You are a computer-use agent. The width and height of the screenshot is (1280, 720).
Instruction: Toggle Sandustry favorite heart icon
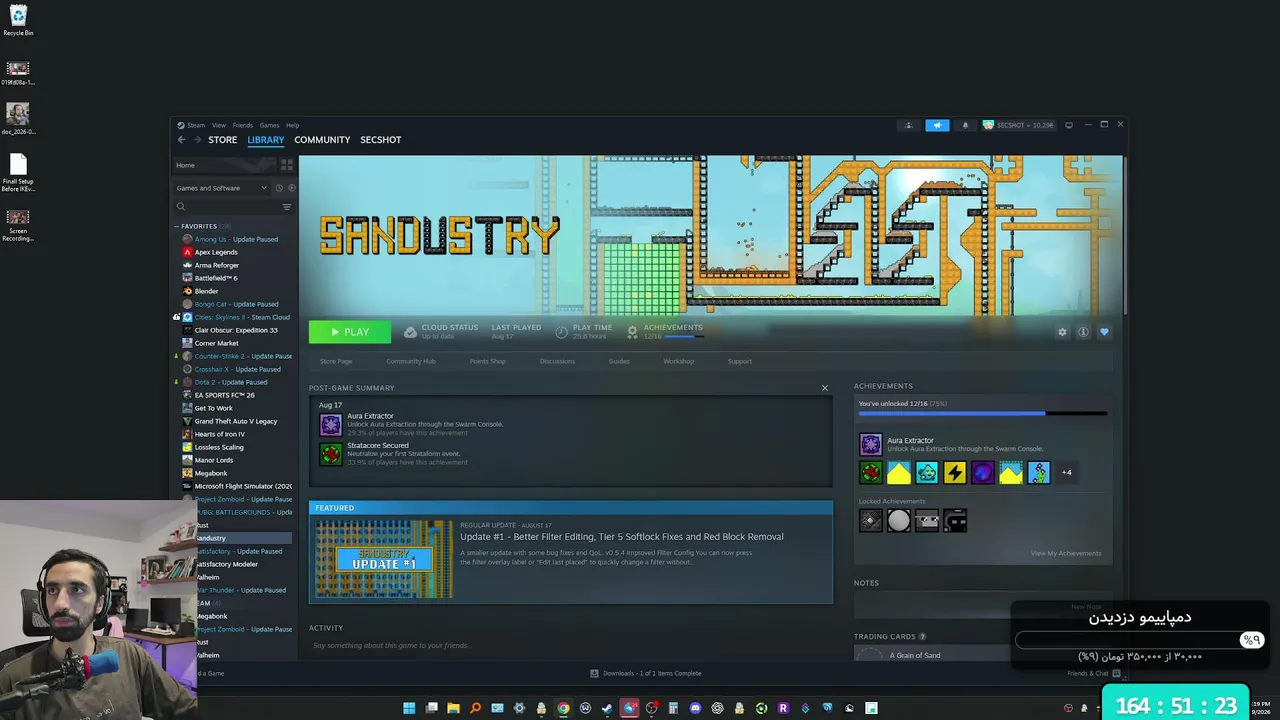tap(1104, 332)
